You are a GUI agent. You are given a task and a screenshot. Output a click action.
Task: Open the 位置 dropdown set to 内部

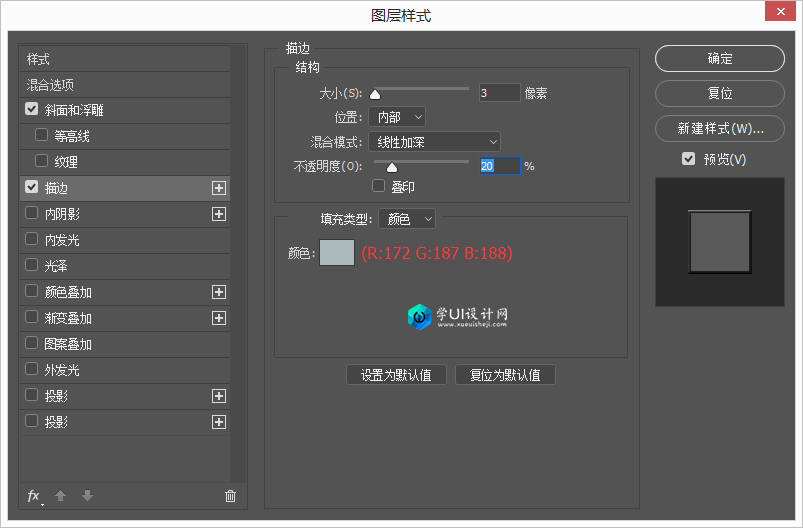397,118
